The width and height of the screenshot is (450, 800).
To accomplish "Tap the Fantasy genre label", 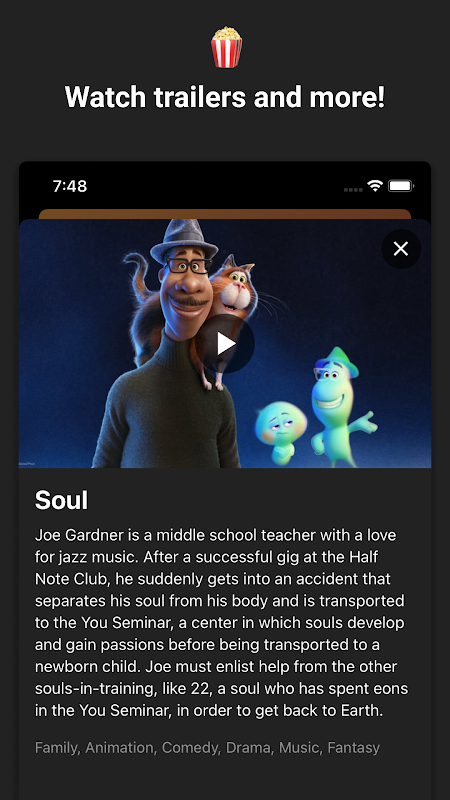I will point(354,748).
